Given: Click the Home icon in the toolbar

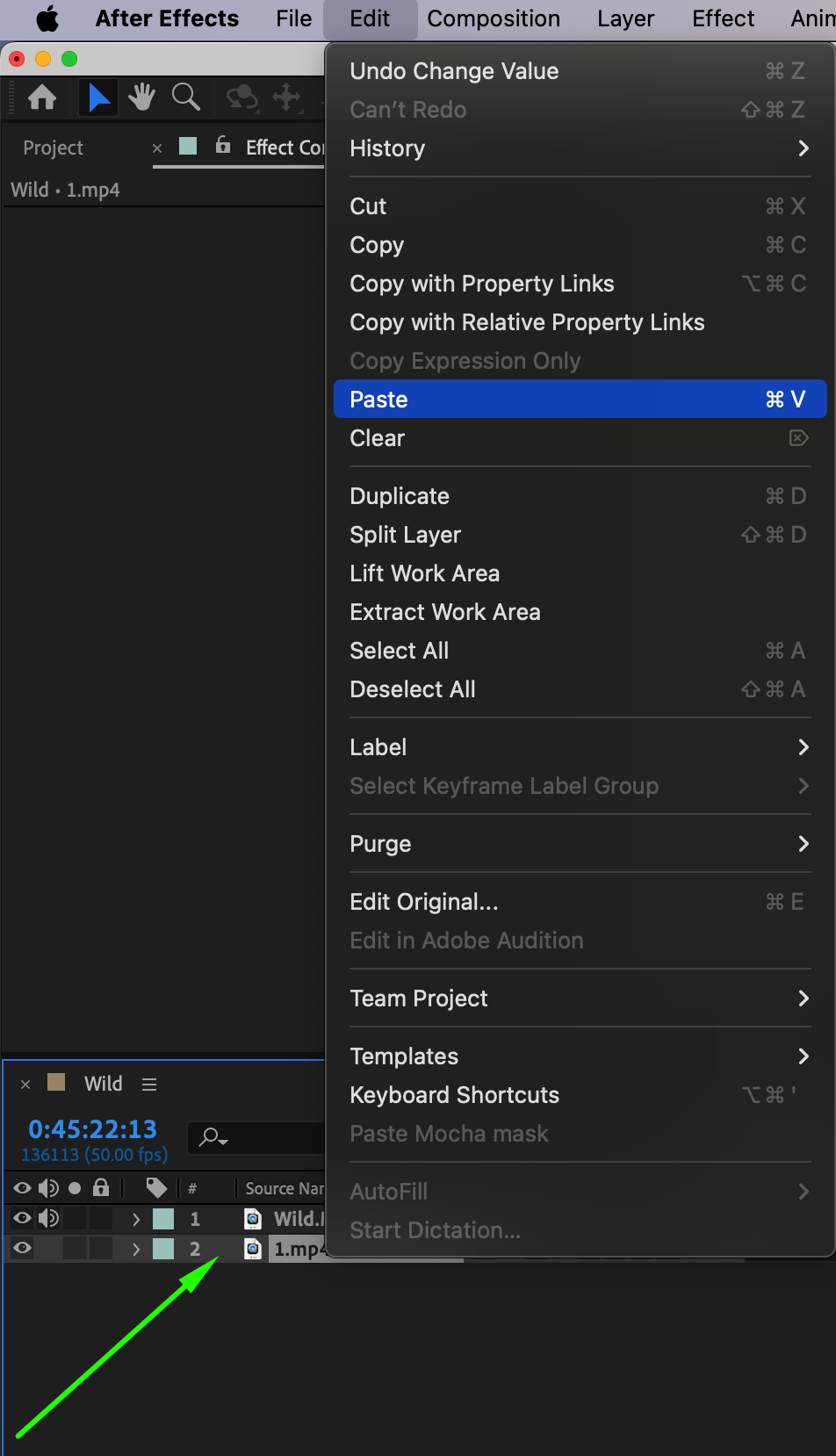Looking at the screenshot, I should click(42, 97).
